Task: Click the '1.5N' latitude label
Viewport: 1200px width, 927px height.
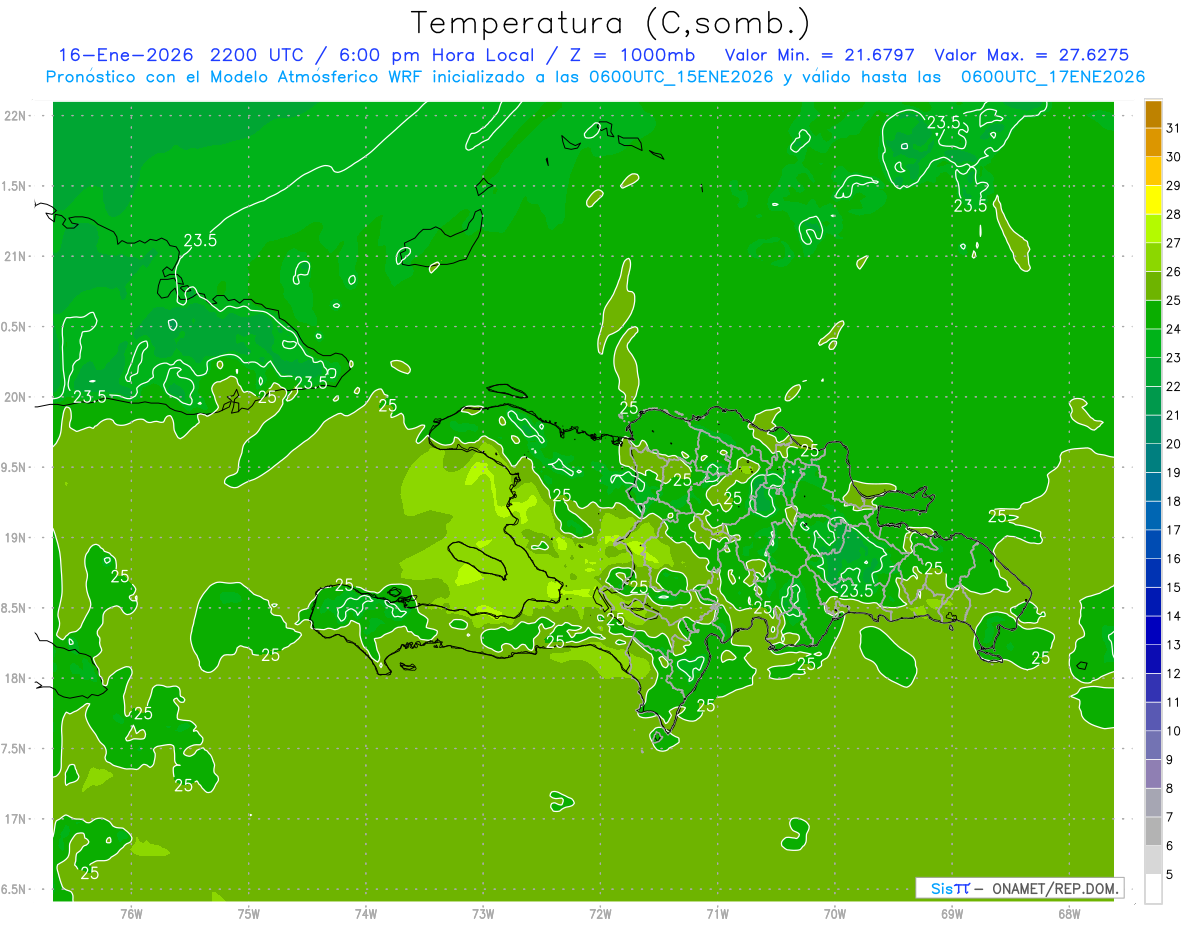Action: pyautogui.click(x=15, y=186)
